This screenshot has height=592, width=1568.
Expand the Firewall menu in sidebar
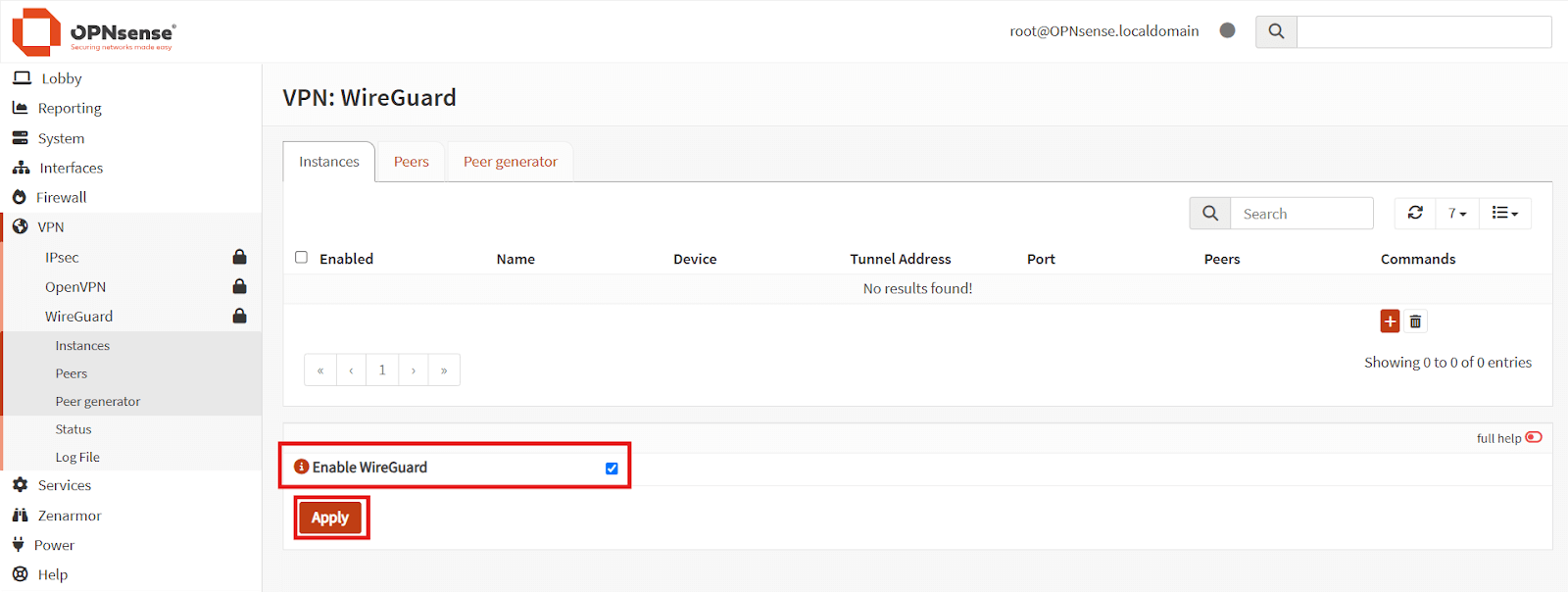(x=61, y=197)
